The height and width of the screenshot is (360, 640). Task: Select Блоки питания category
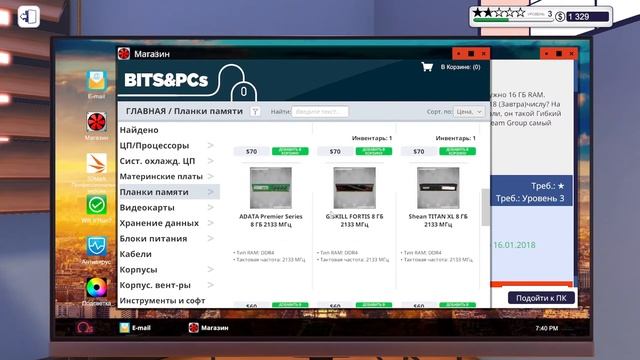coord(153,238)
